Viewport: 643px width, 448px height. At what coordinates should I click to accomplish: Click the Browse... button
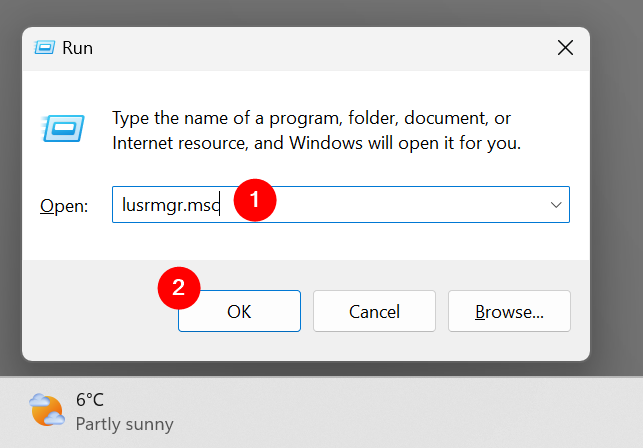pyautogui.click(x=509, y=312)
